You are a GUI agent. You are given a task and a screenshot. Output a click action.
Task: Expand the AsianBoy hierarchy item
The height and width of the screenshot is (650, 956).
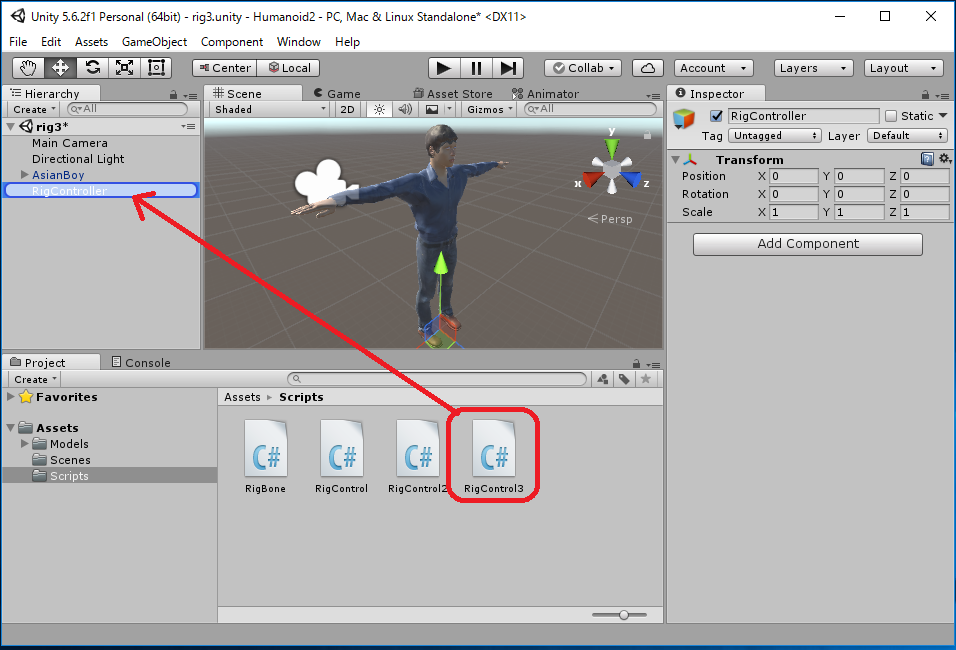pyautogui.click(x=25, y=175)
